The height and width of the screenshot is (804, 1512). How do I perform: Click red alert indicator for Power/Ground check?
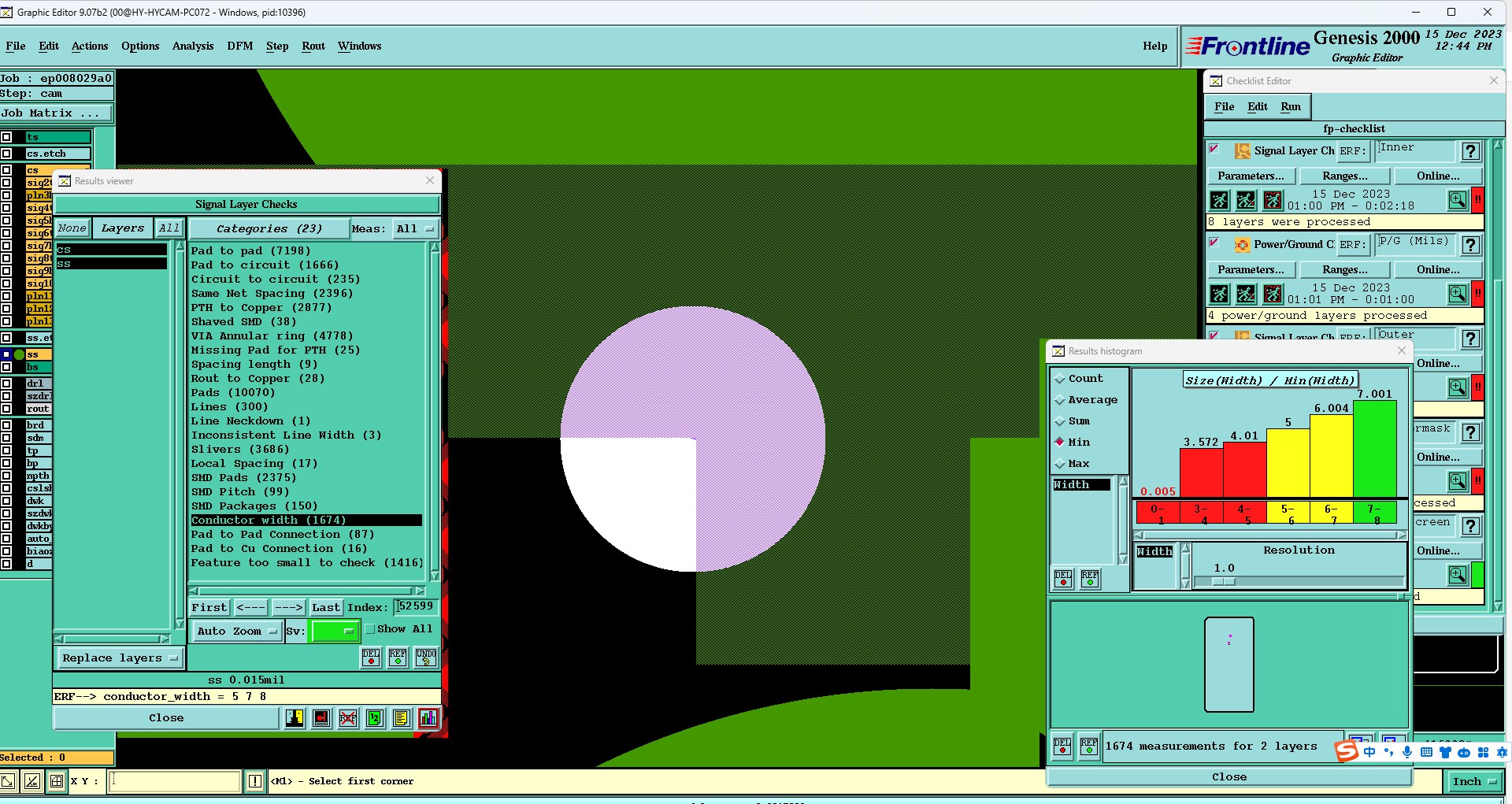[1478, 294]
